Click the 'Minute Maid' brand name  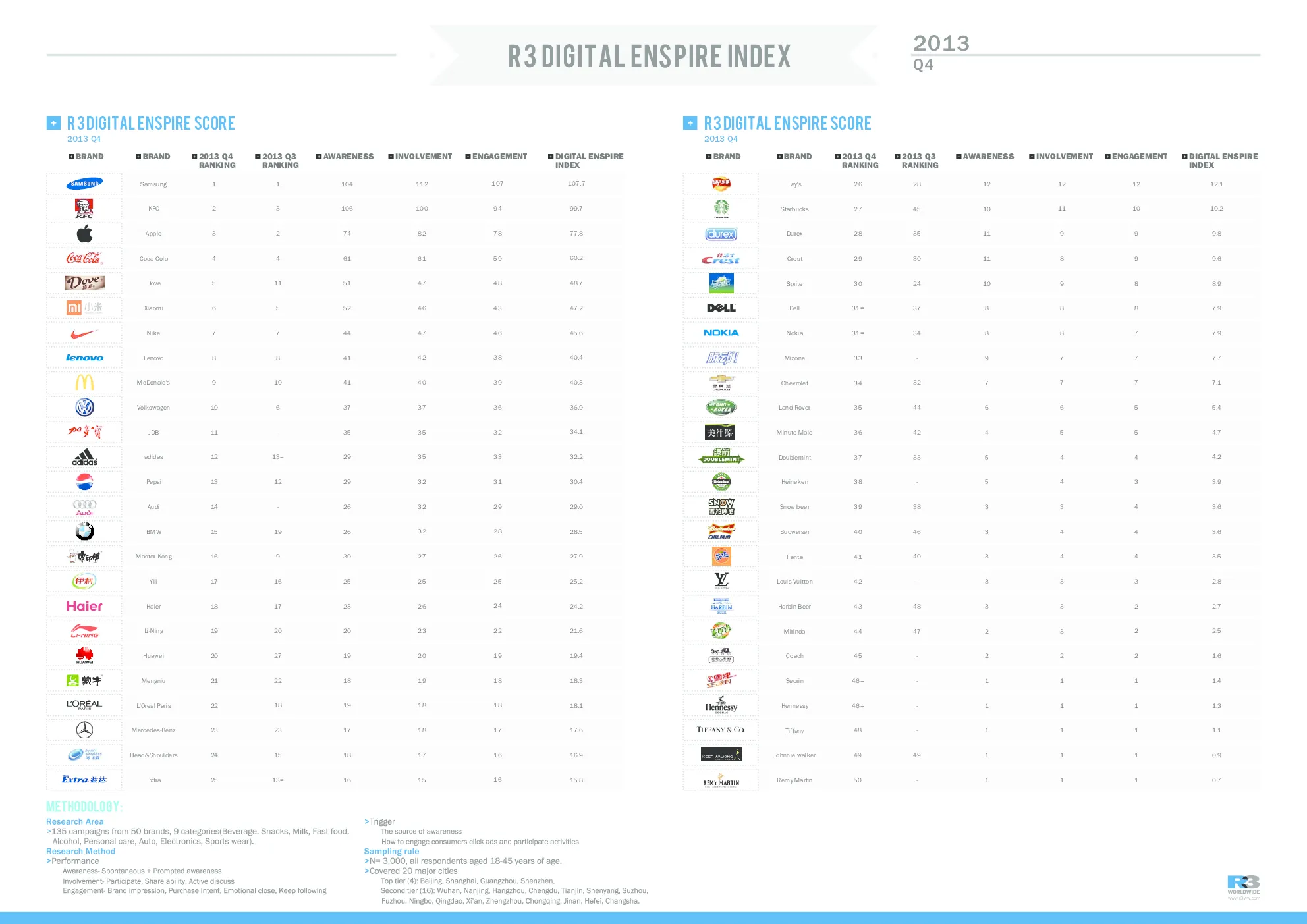(x=794, y=433)
